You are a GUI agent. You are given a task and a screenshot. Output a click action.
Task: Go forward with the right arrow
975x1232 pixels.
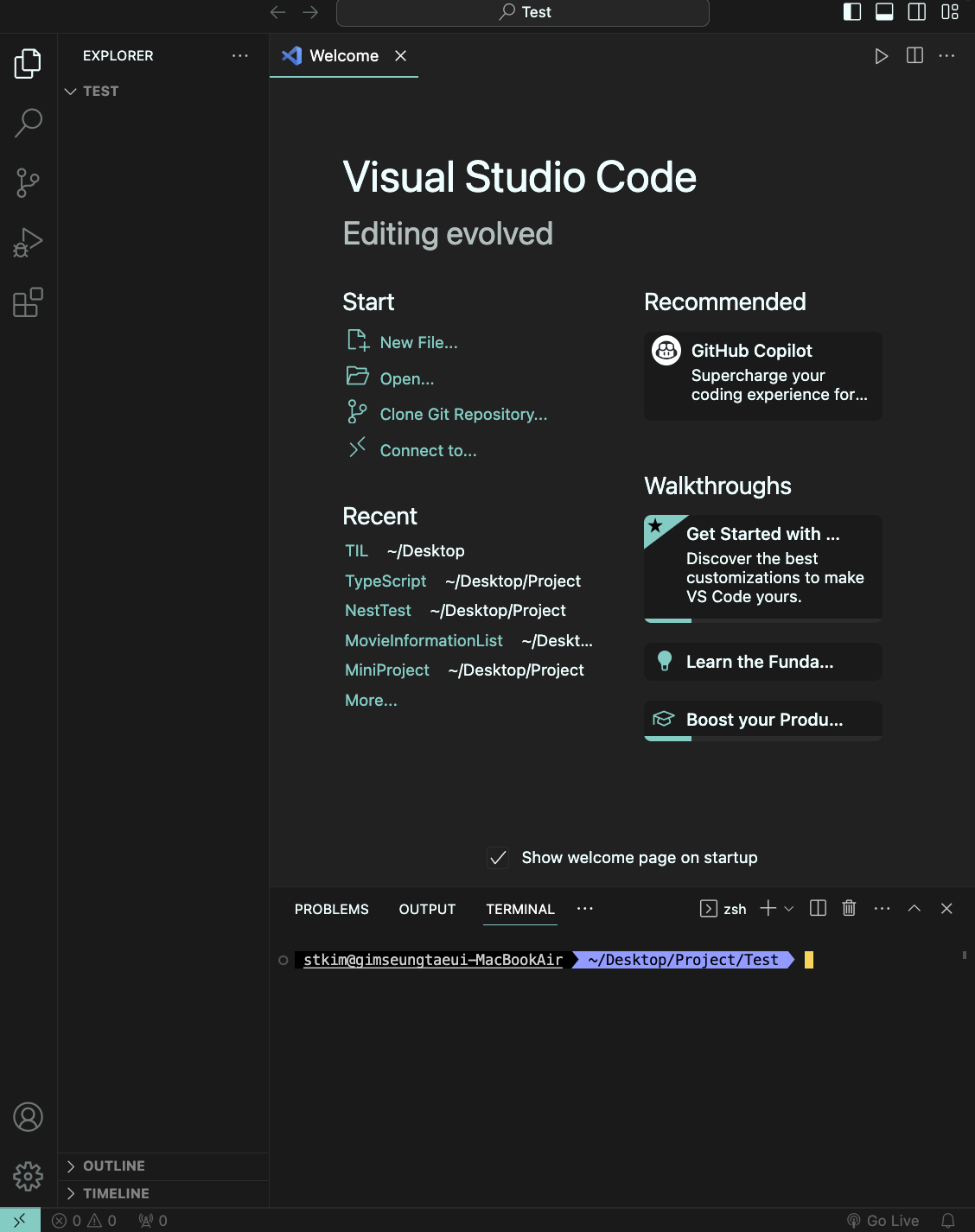(310, 12)
